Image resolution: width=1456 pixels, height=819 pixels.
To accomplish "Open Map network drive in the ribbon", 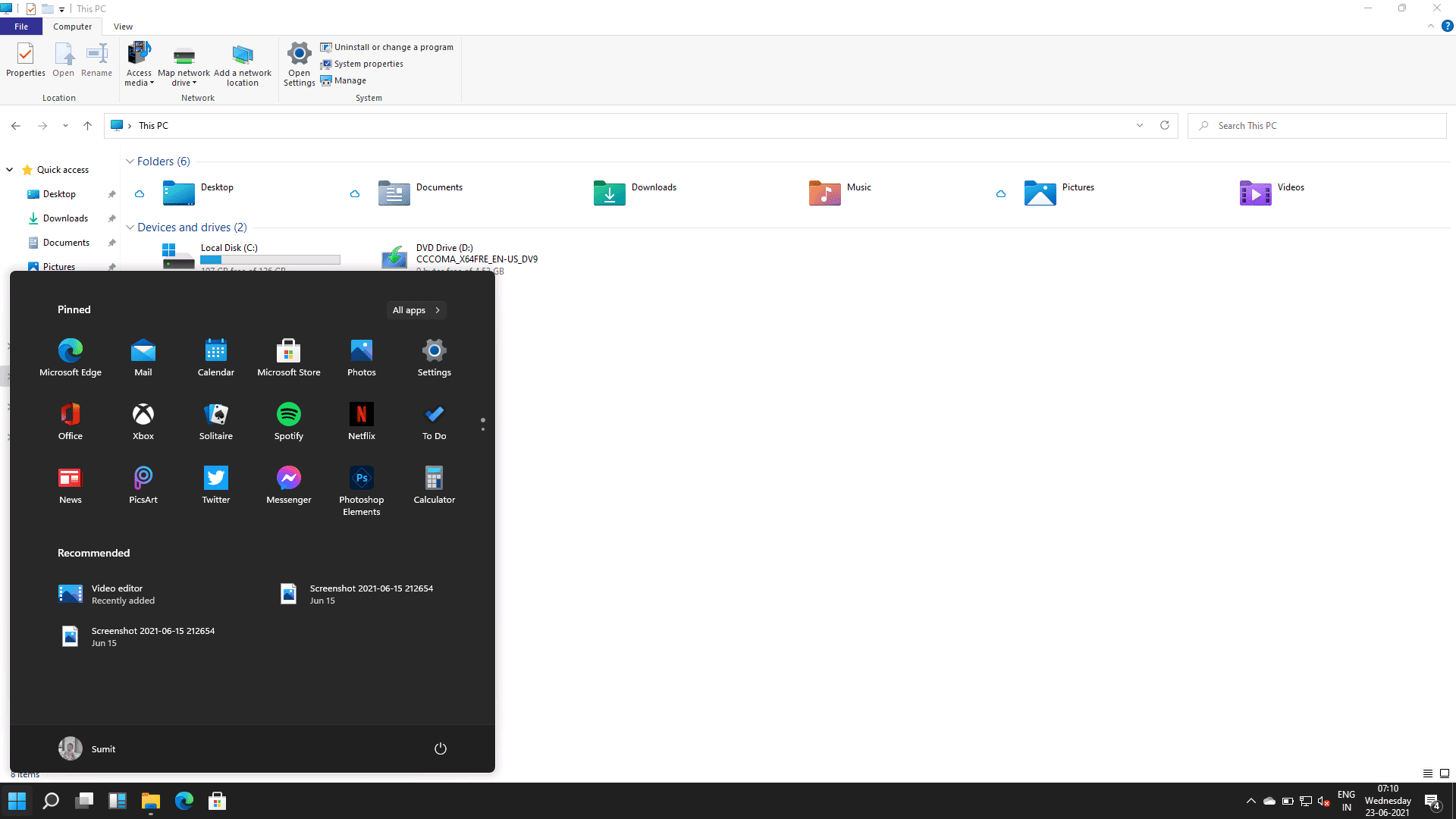I will (184, 65).
